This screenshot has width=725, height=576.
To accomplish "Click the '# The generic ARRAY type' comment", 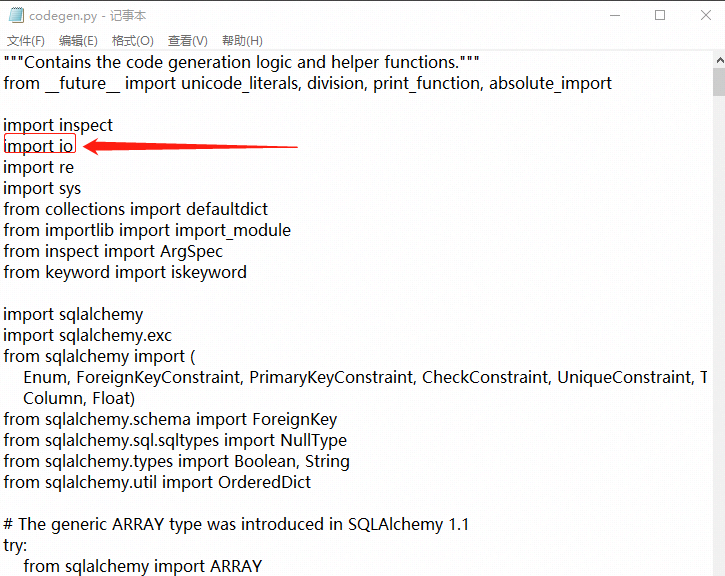I will (236, 524).
